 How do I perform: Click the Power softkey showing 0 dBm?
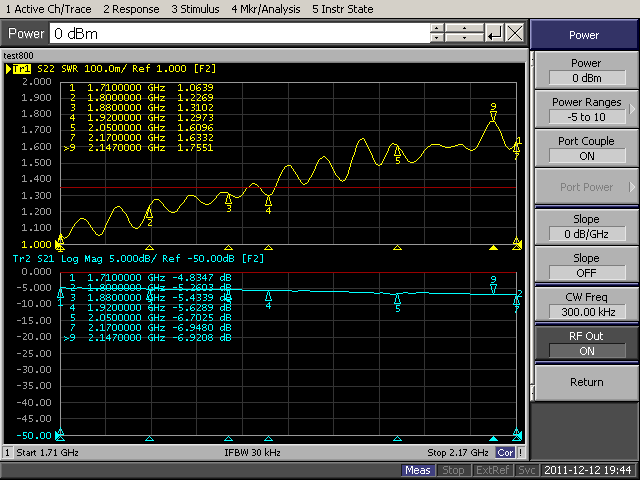click(x=586, y=71)
